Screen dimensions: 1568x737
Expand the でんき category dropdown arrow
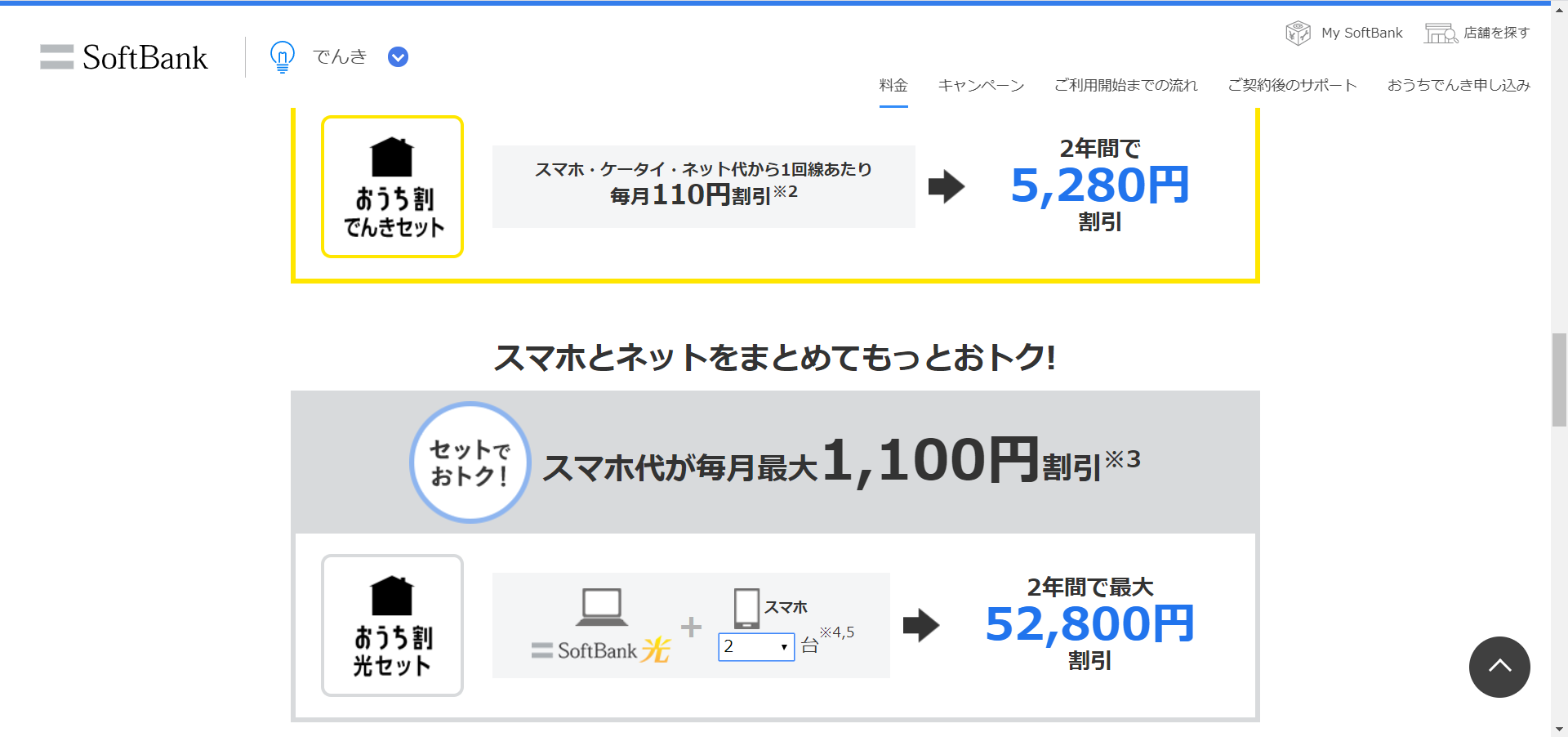pos(398,57)
